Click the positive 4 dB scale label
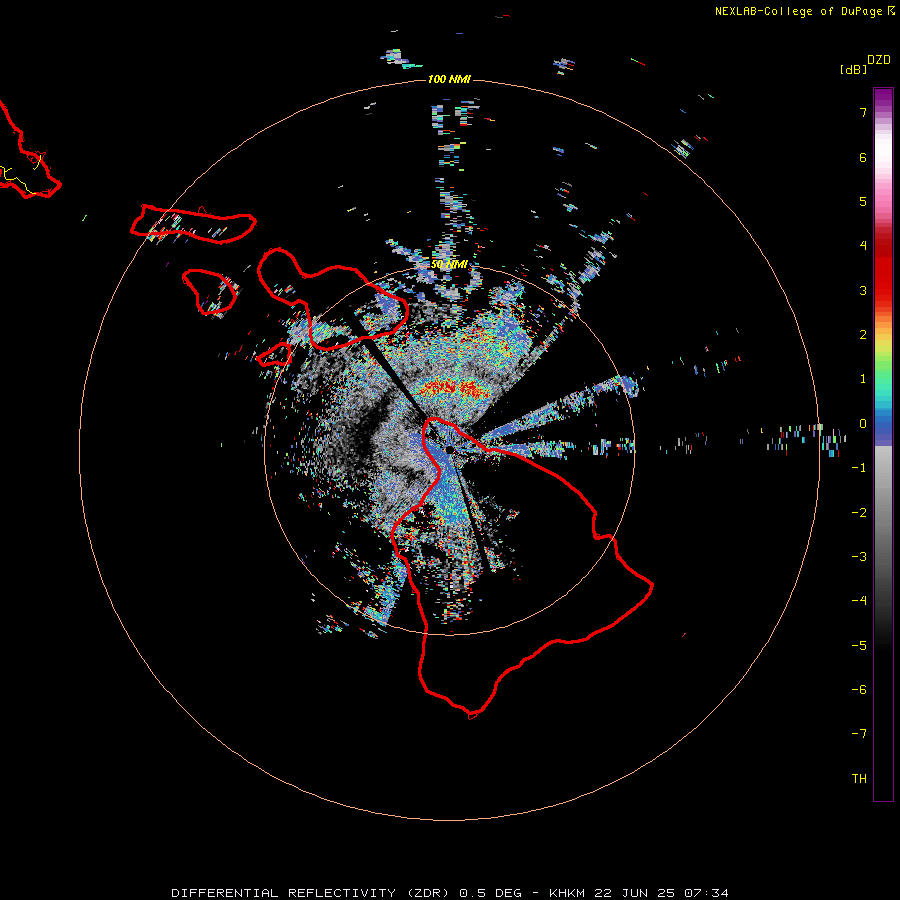The height and width of the screenshot is (900, 900). [x=863, y=246]
